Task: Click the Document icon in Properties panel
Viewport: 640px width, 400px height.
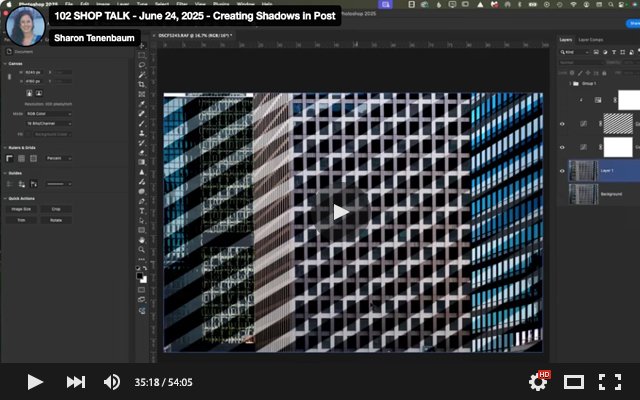Action: click(x=9, y=51)
